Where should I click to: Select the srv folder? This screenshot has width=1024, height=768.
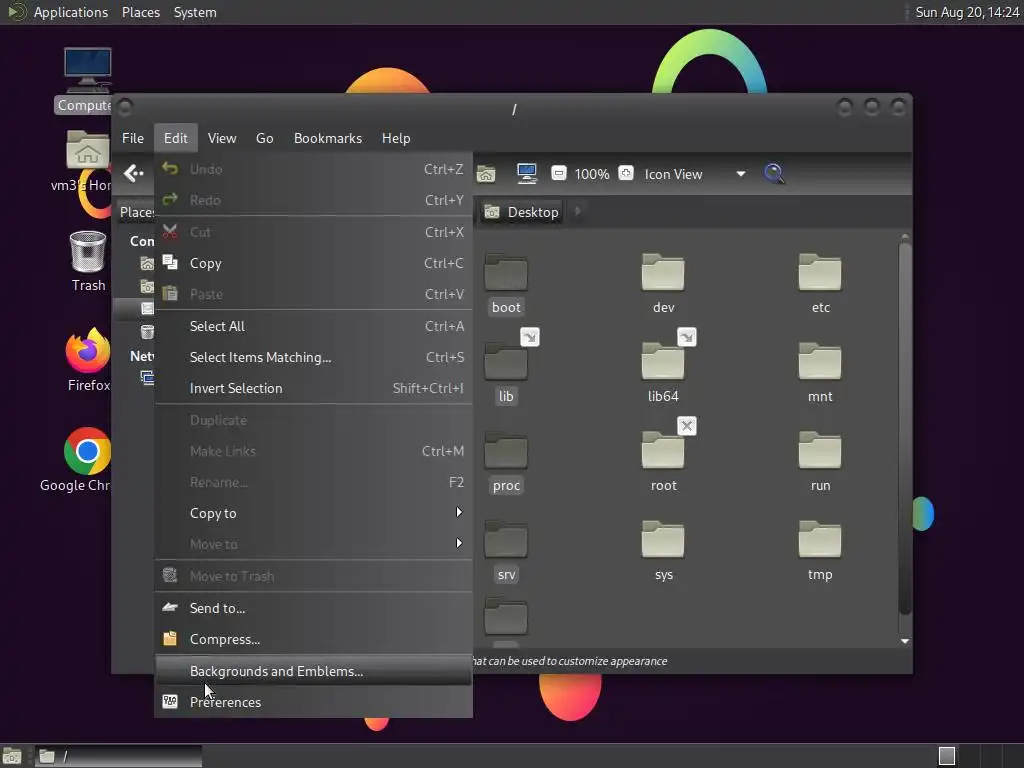[x=506, y=552]
